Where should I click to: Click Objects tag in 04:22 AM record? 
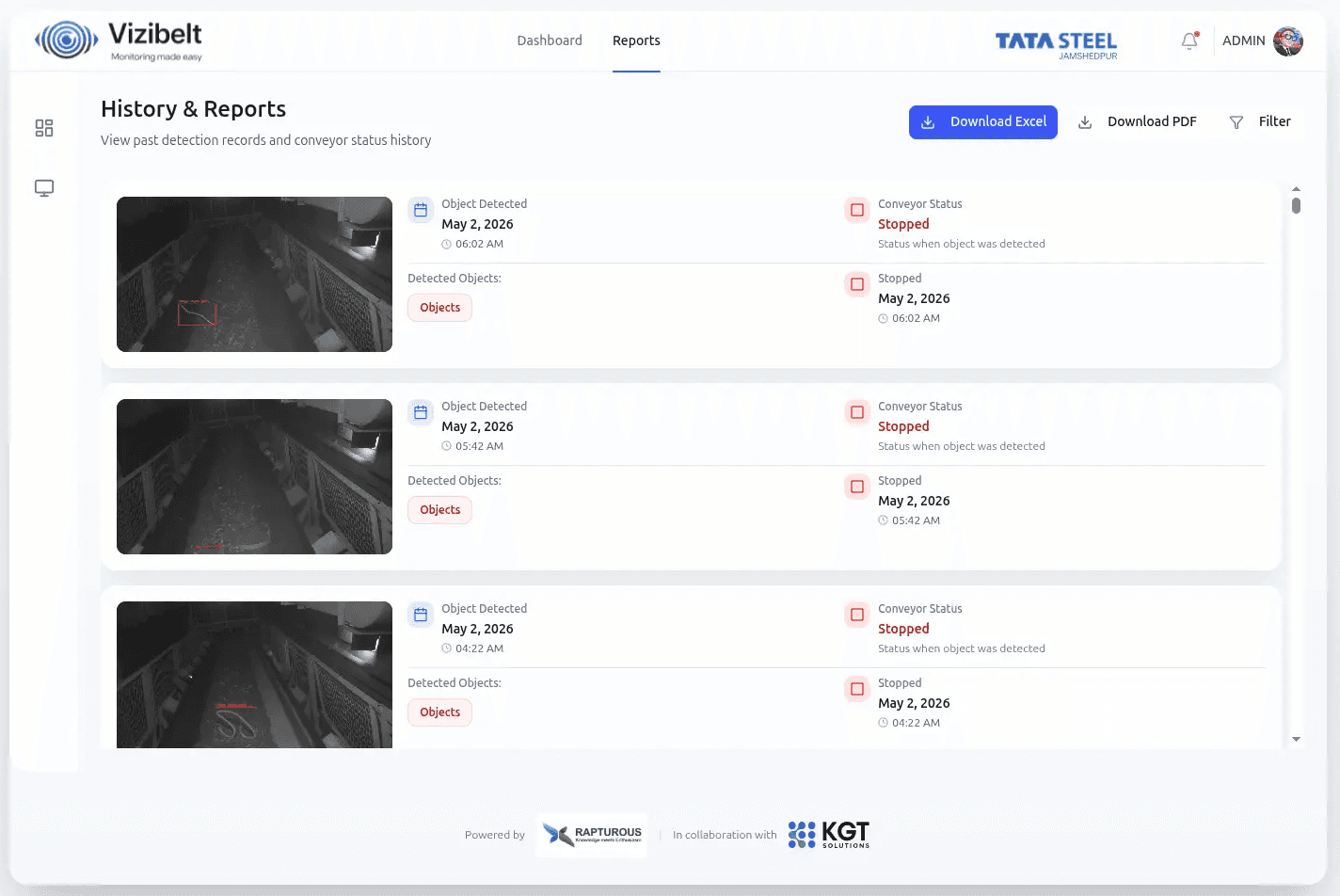tap(440, 712)
